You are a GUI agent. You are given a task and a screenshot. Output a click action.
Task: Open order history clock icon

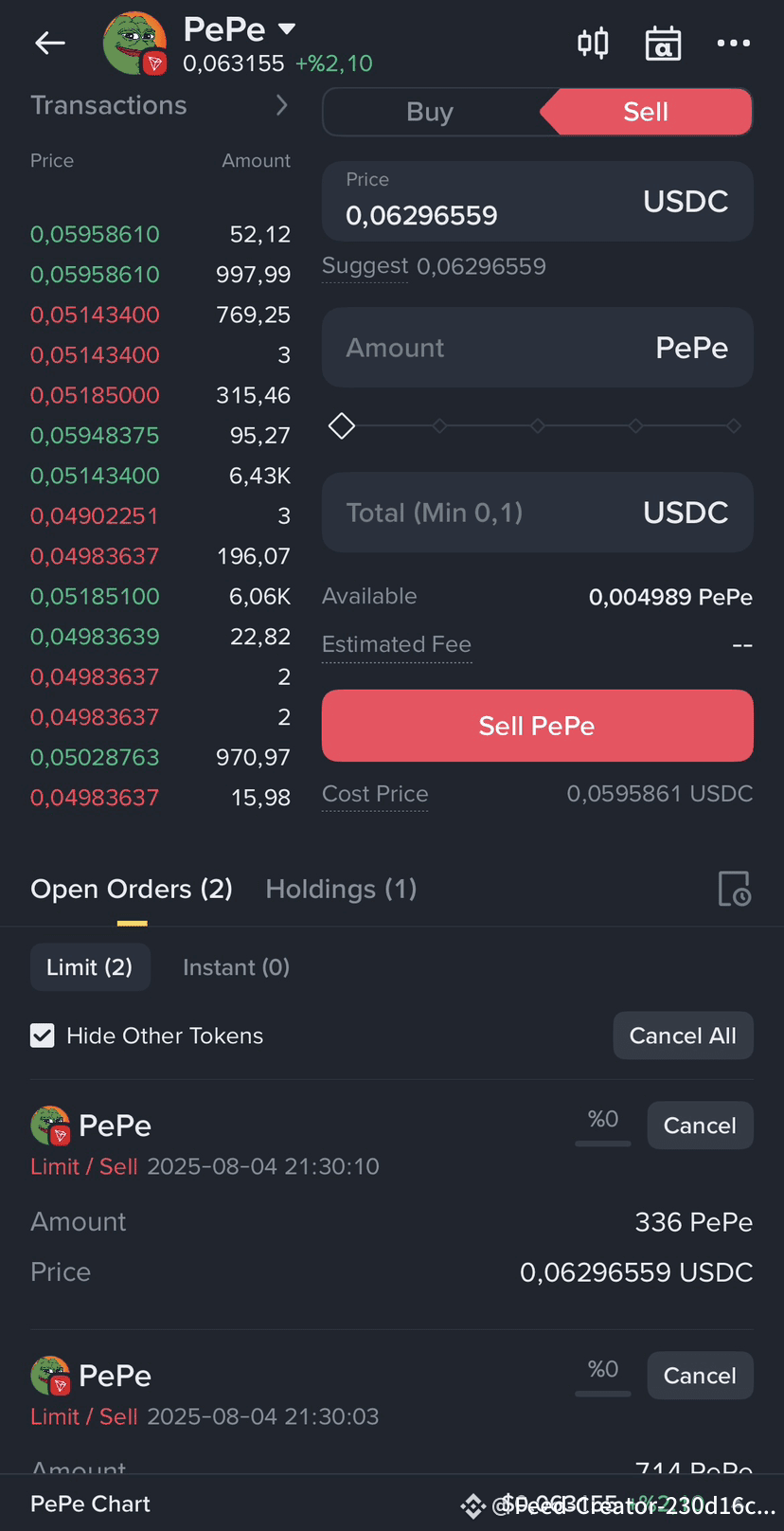coord(734,889)
